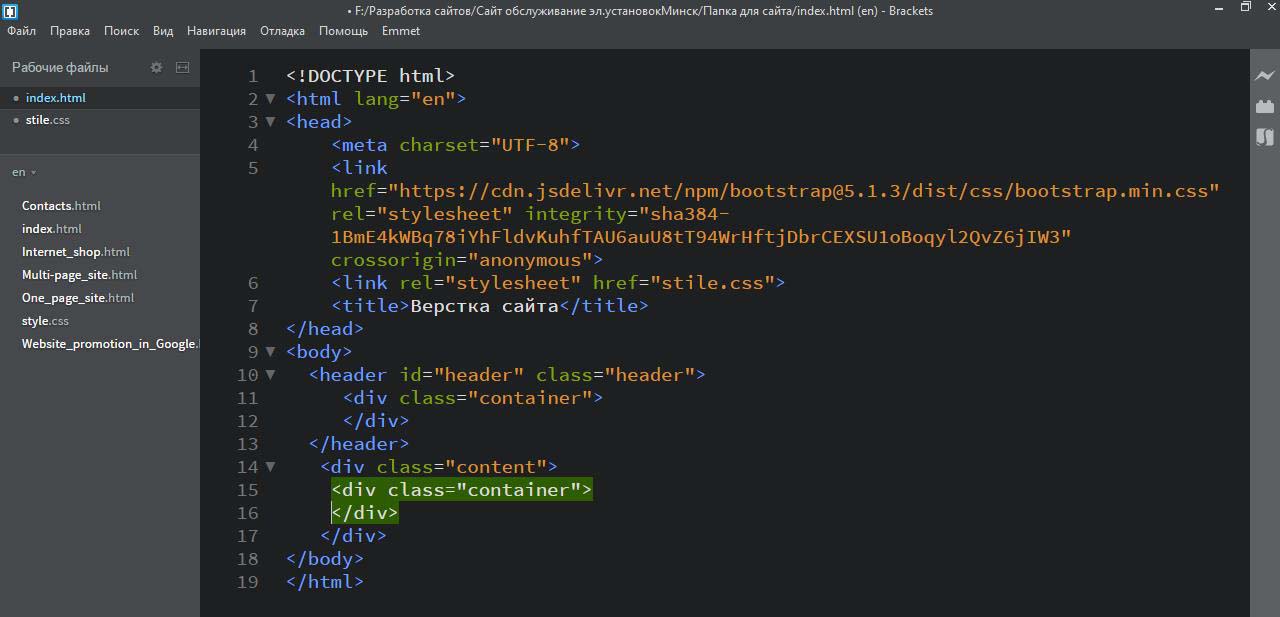Collapse the html tag on line 2

point(270,99)
